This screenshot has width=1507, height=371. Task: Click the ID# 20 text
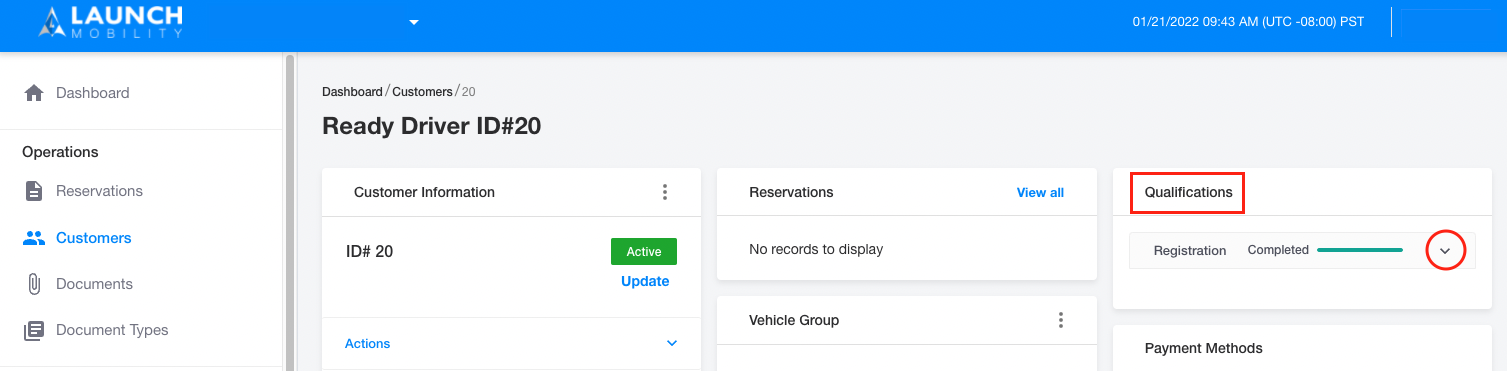[369, 251]
